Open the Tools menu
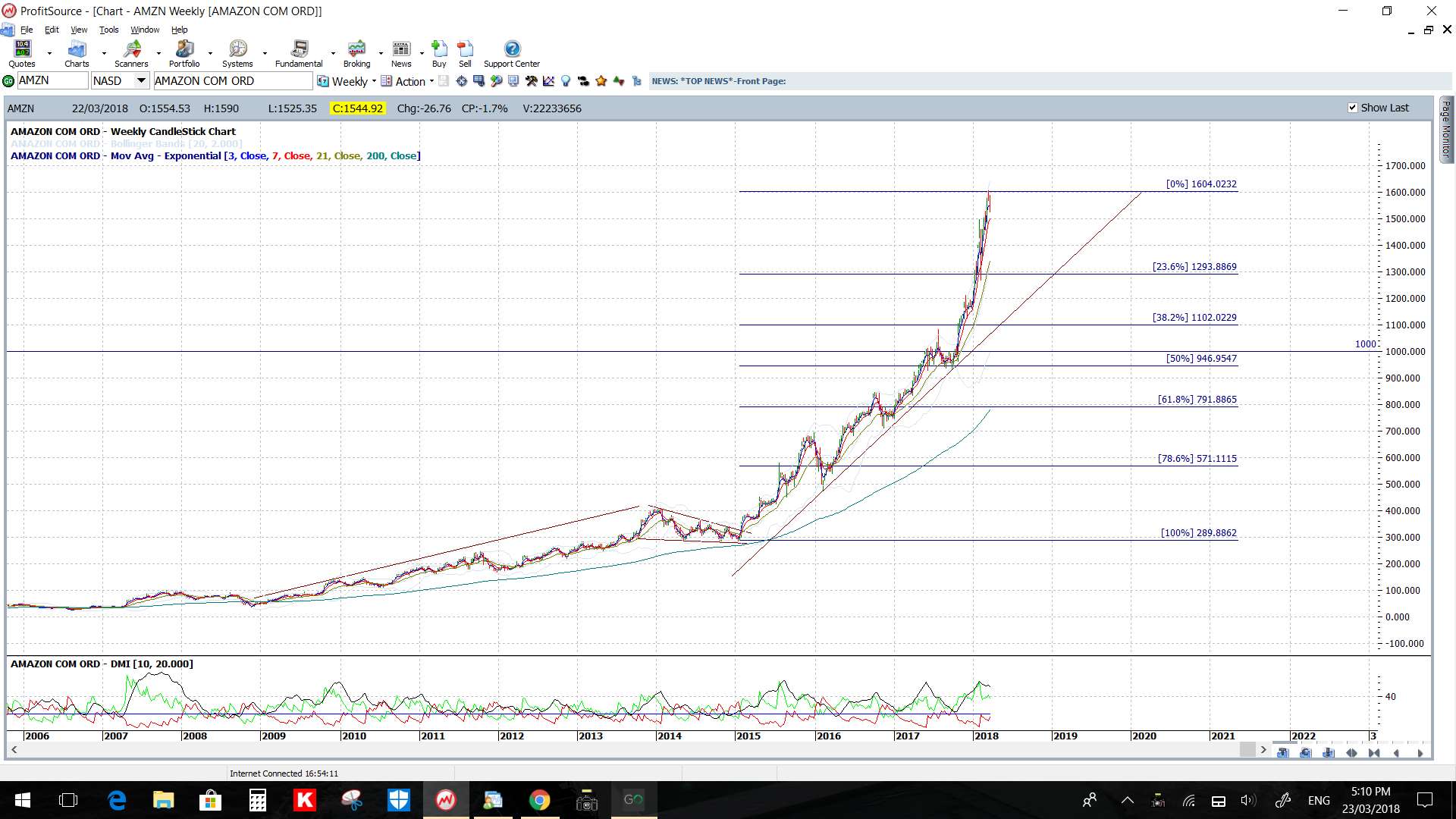This screenshot has height=819, width=1456. 108,30
